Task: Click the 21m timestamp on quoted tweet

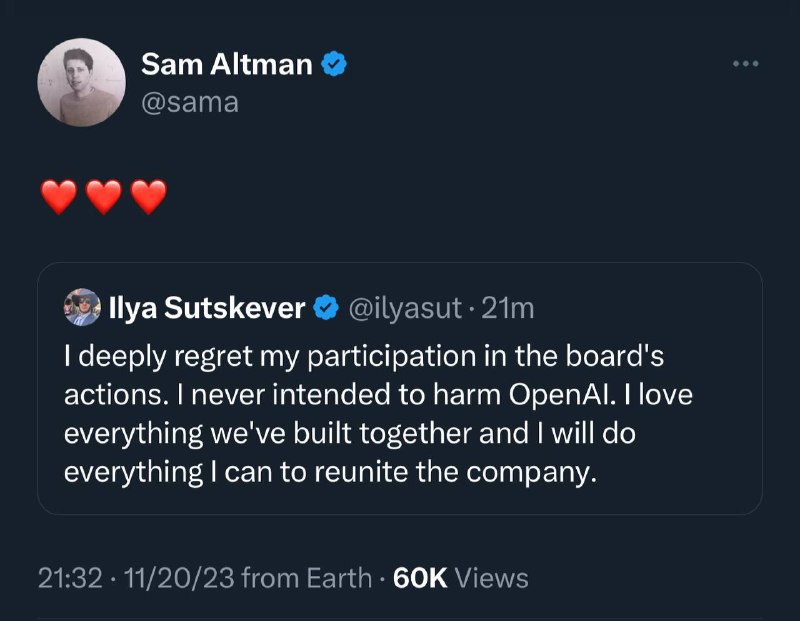Action: pyautogui.click(x=508, y=308)
